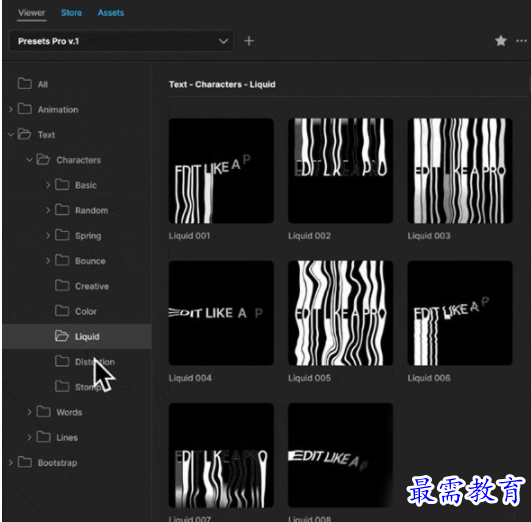Select the Lines label in the tree

click(67, 438)
